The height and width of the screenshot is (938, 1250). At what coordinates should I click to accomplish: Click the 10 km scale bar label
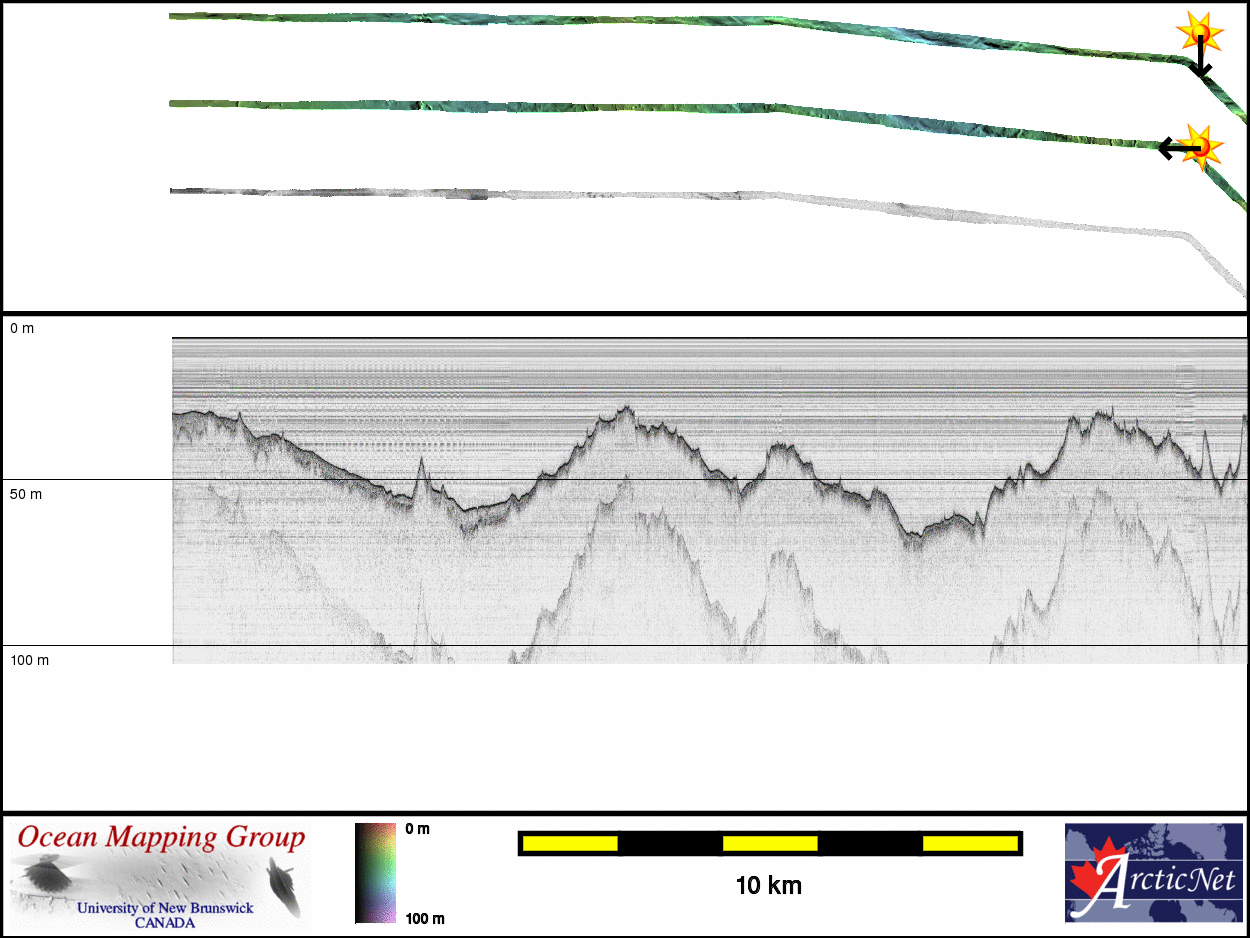[x=768, y=885]
